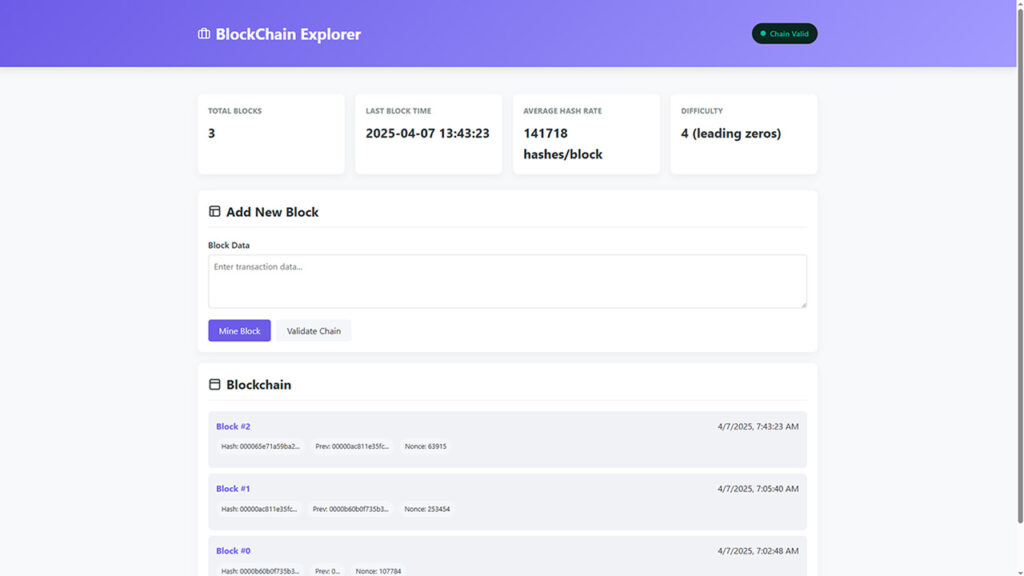Click the textarea resize handle corner
The width and height of the screenshot is (1024, 576).
pyautogui.click(x=803, y=304)
